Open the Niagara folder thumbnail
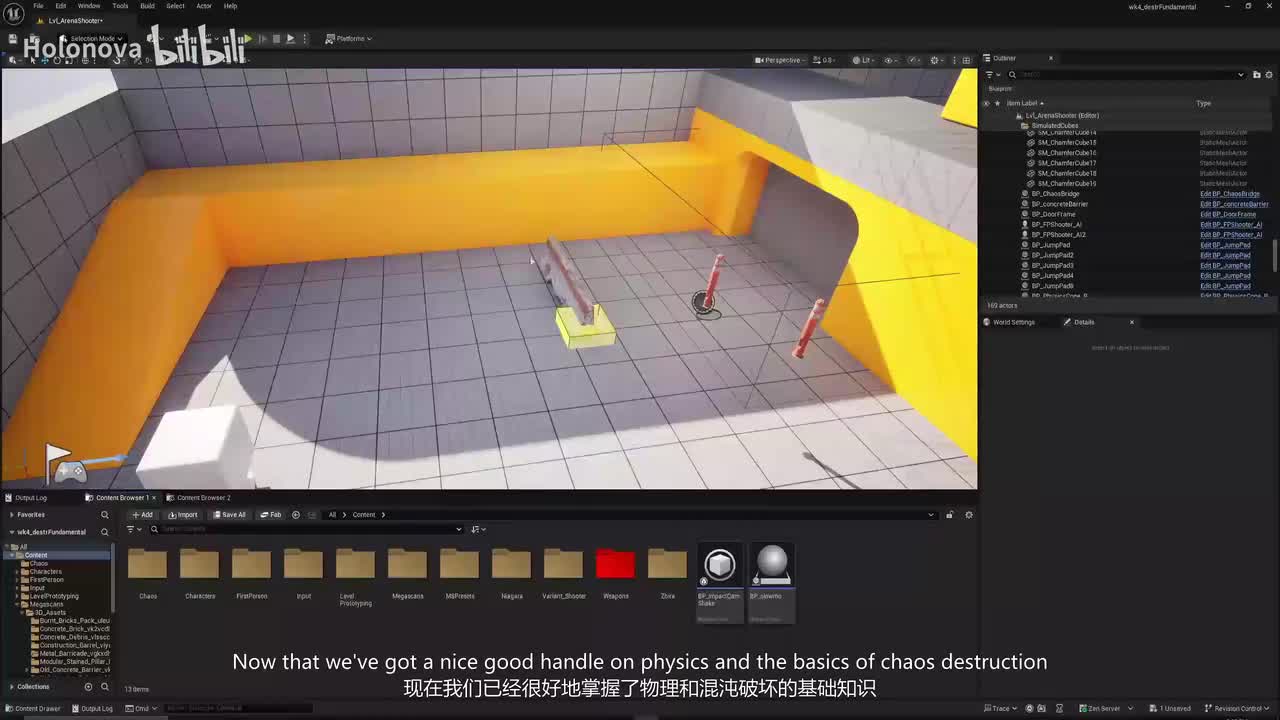This screenshot has height=720, width=1280. (x=511, y=565)
